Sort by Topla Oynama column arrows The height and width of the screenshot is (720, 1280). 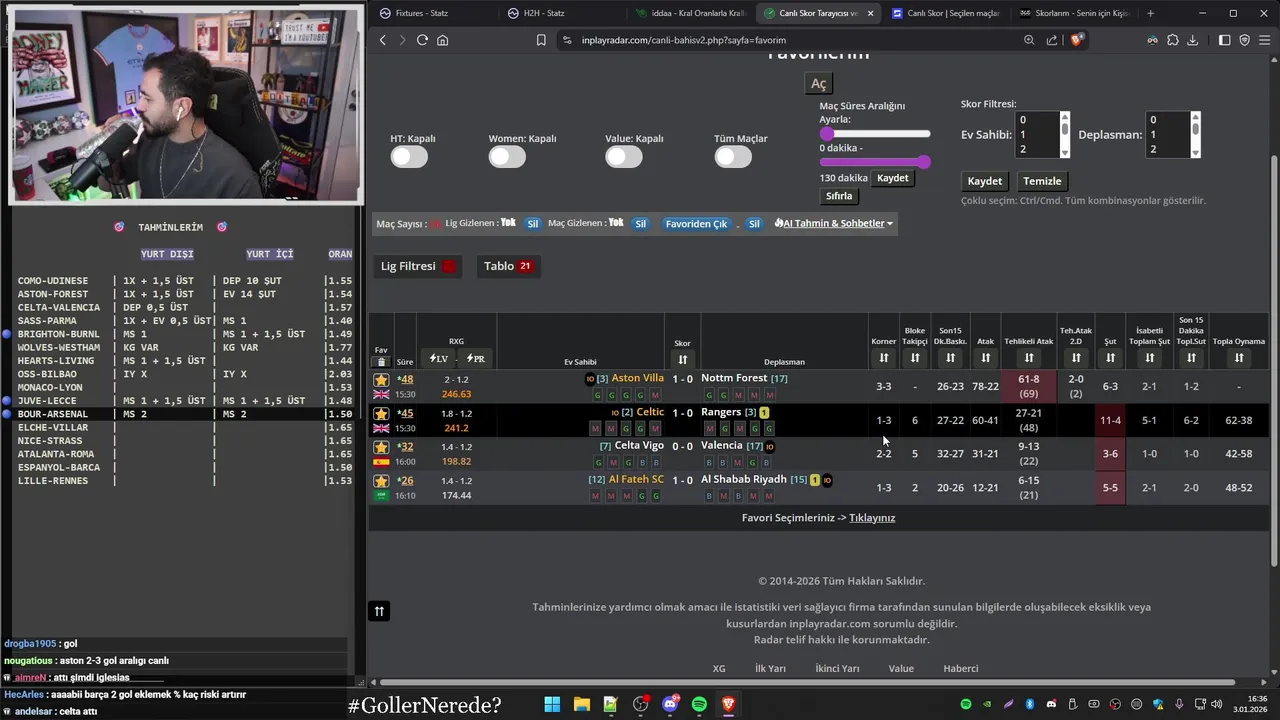point(1239,358)
